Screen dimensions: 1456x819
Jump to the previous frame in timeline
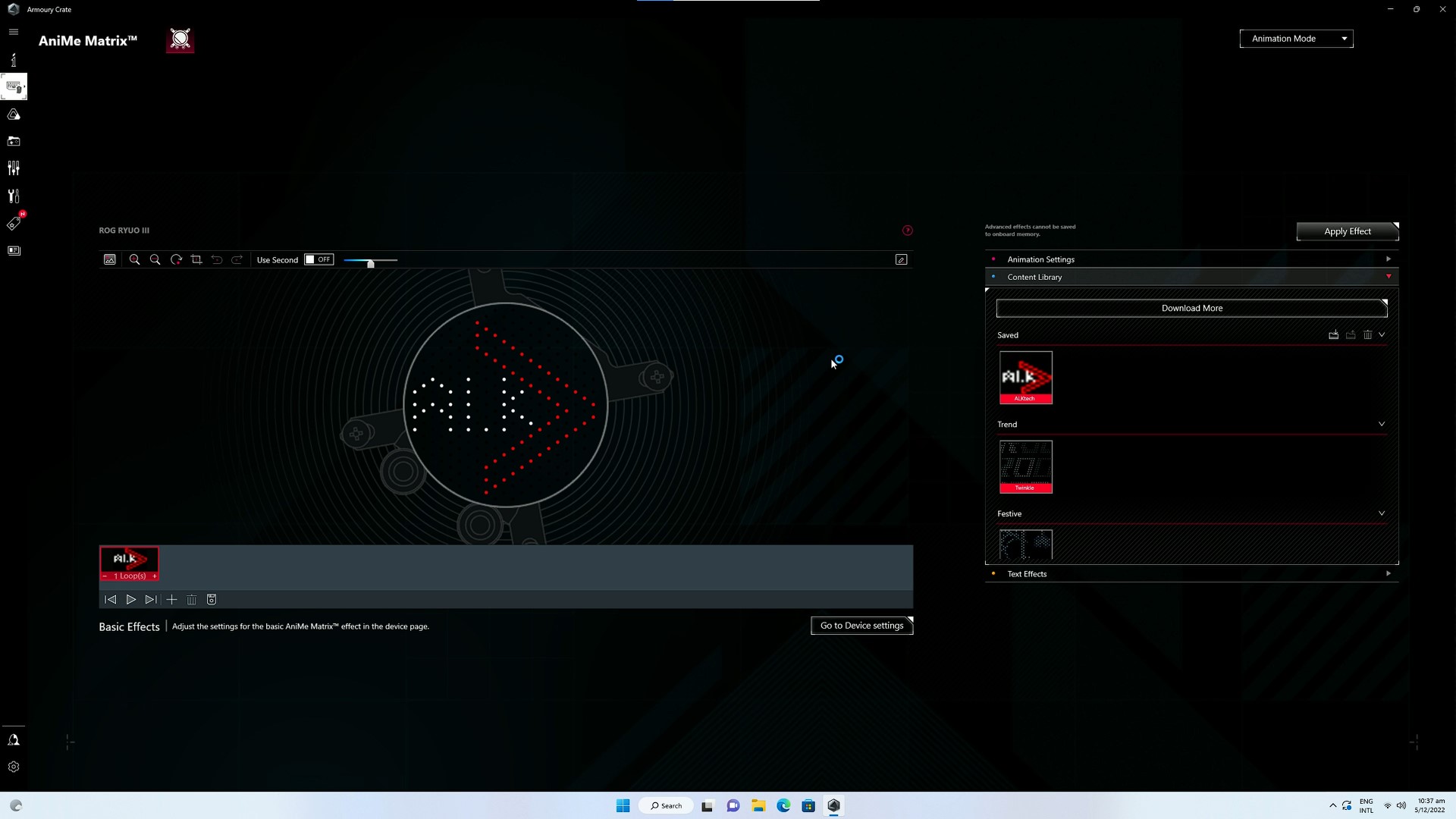click(x=111, y=600)
